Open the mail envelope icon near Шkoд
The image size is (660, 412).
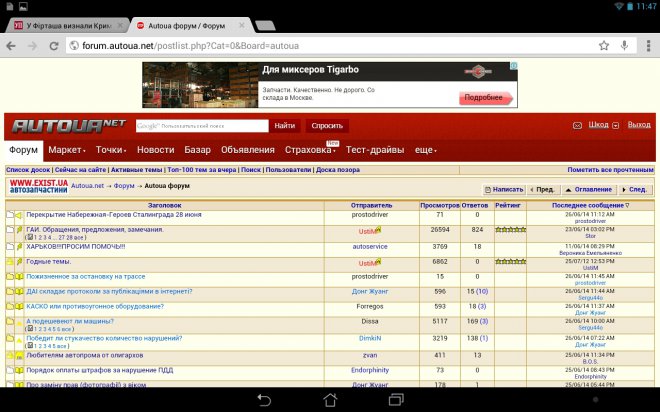click(577, 125)
